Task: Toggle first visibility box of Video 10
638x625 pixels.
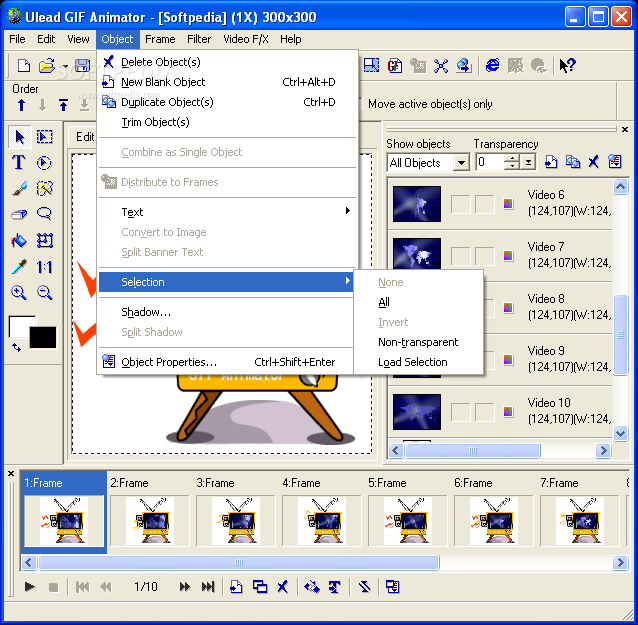Action: point(461,412)
